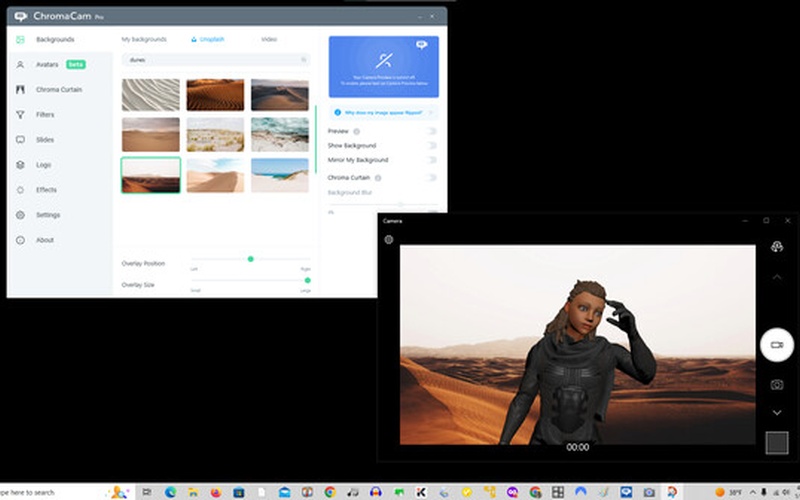The image size is (800, 500).
Task: Launch Firefox from the taskbar
Action: (216, 492)
